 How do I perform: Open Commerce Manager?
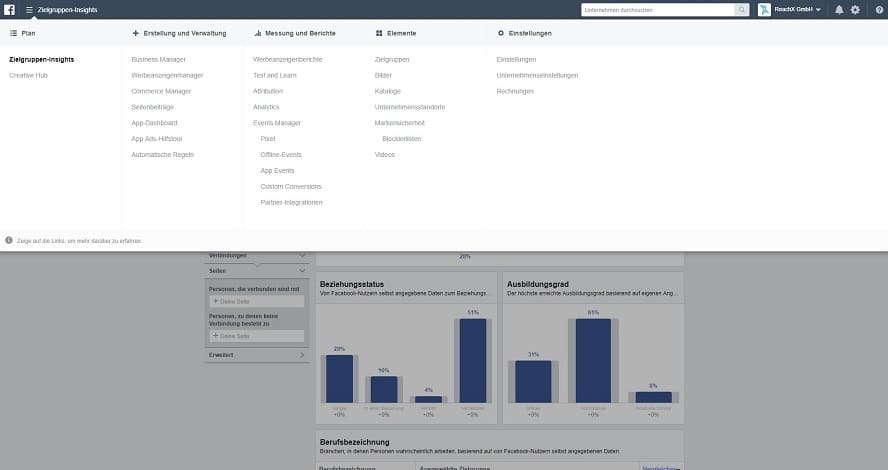161,91
